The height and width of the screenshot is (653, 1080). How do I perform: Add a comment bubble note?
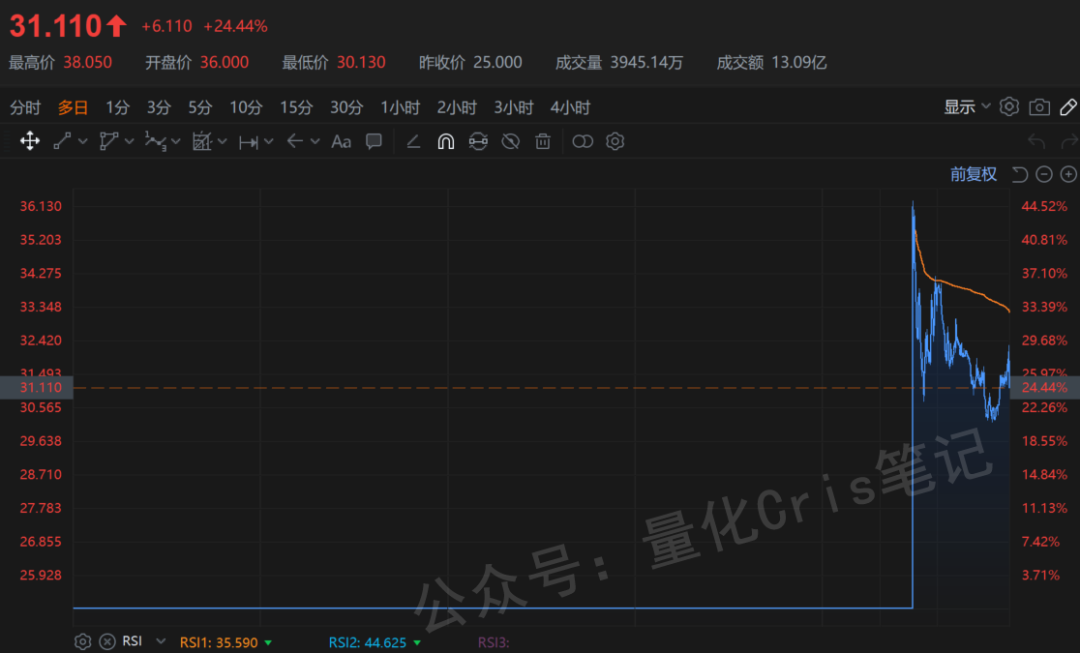(374, 141)
